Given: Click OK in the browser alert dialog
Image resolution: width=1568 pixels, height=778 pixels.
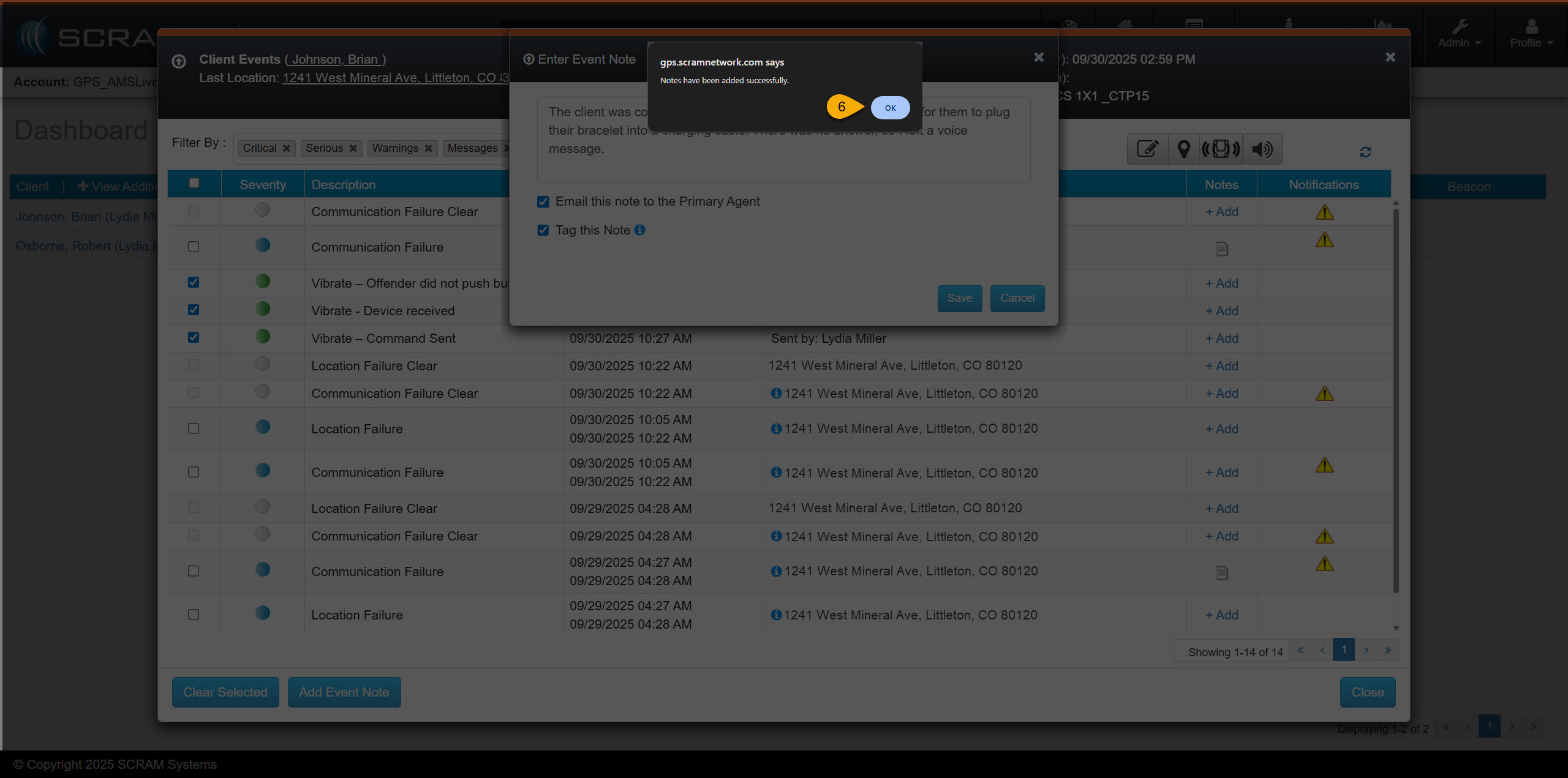Looking at the screenshot, I should 889,108.
